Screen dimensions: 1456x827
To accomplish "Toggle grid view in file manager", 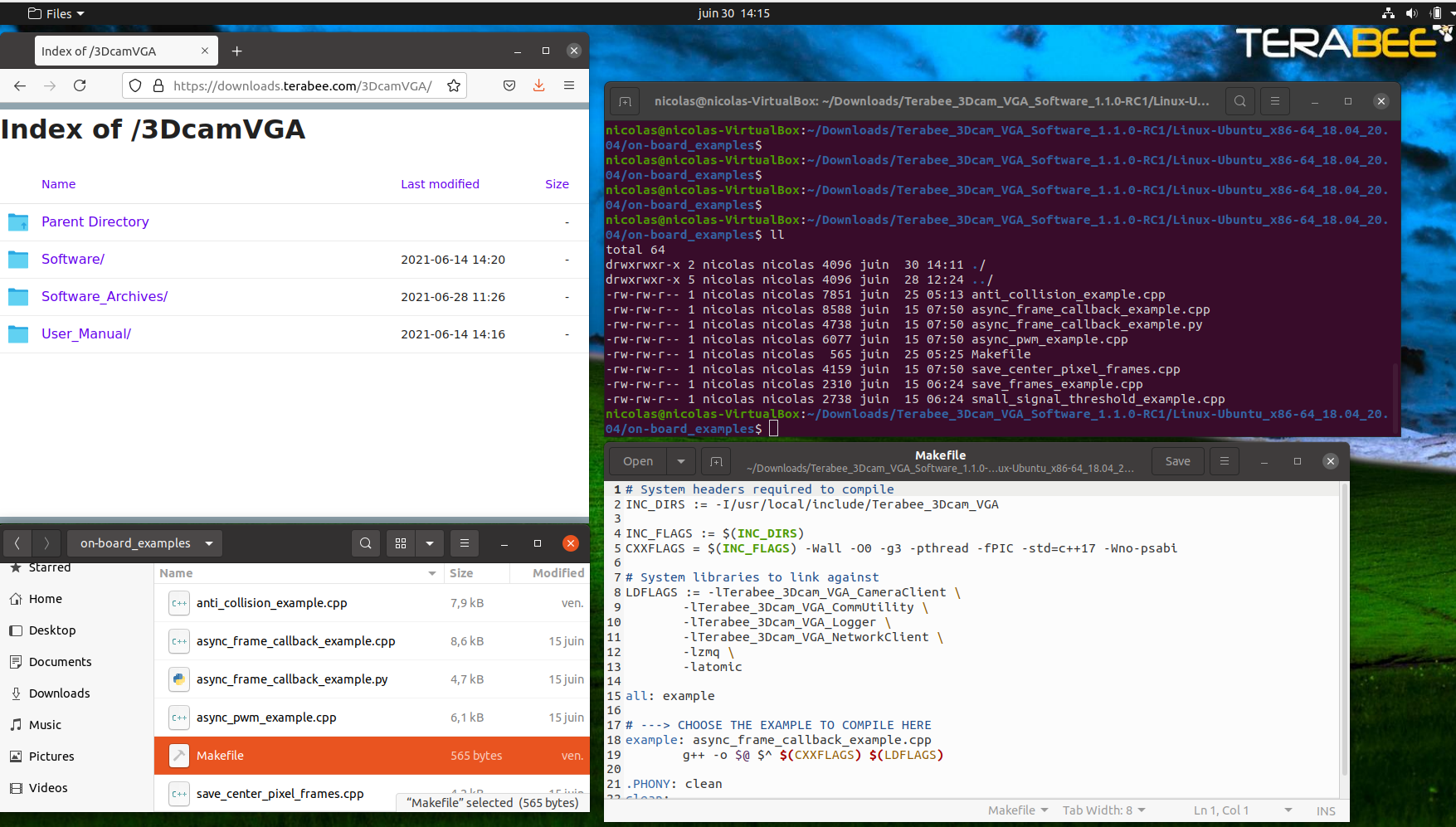I will coord(401,543).
